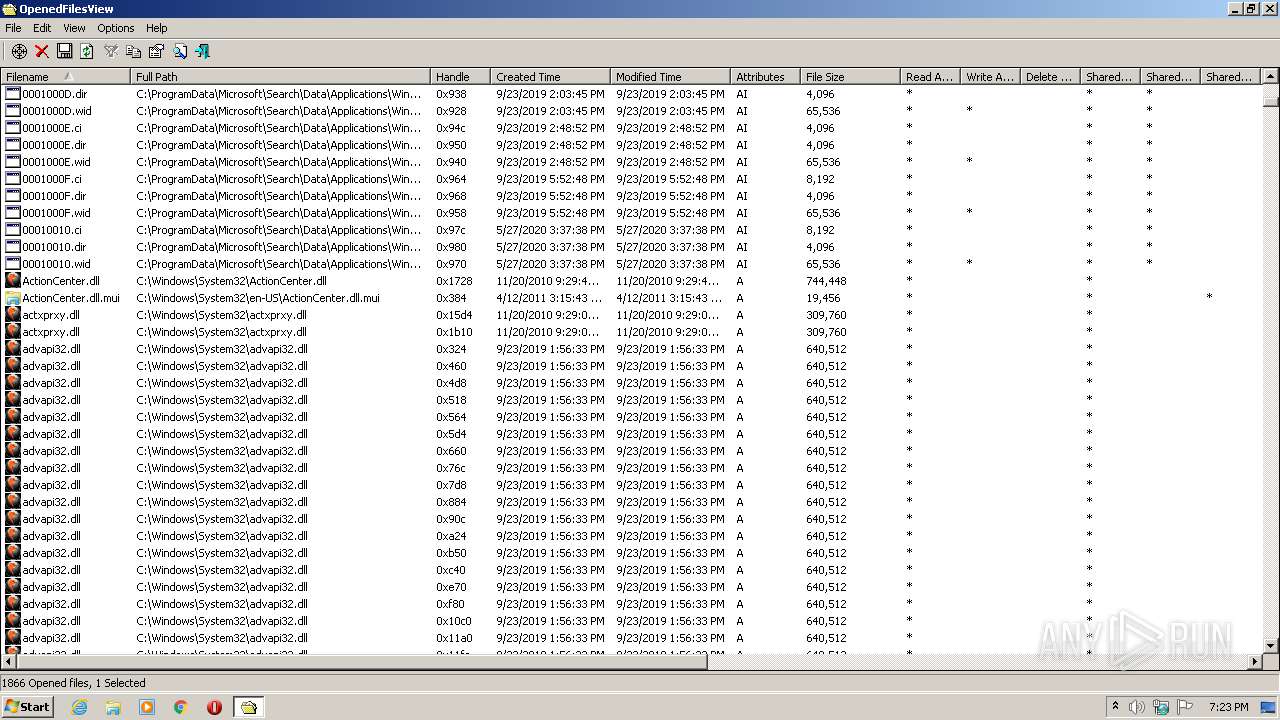Open the Edit menu
1280x720 pixels.
(x=42, y=28)
